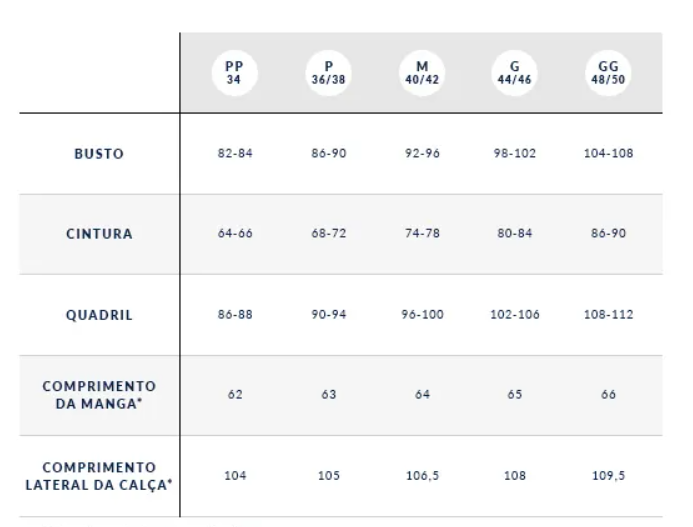This screenshot has height=527, width=693.
Task: Click the QUADRIL row label
Action: click(99, 314)
